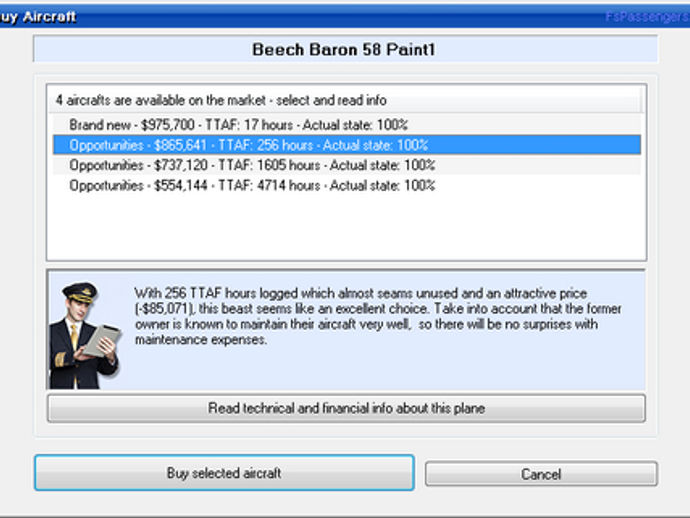This screenshot has width=690, height=518.
Task: Click the Buy selected aircraft button
Action: pos(224,473)
